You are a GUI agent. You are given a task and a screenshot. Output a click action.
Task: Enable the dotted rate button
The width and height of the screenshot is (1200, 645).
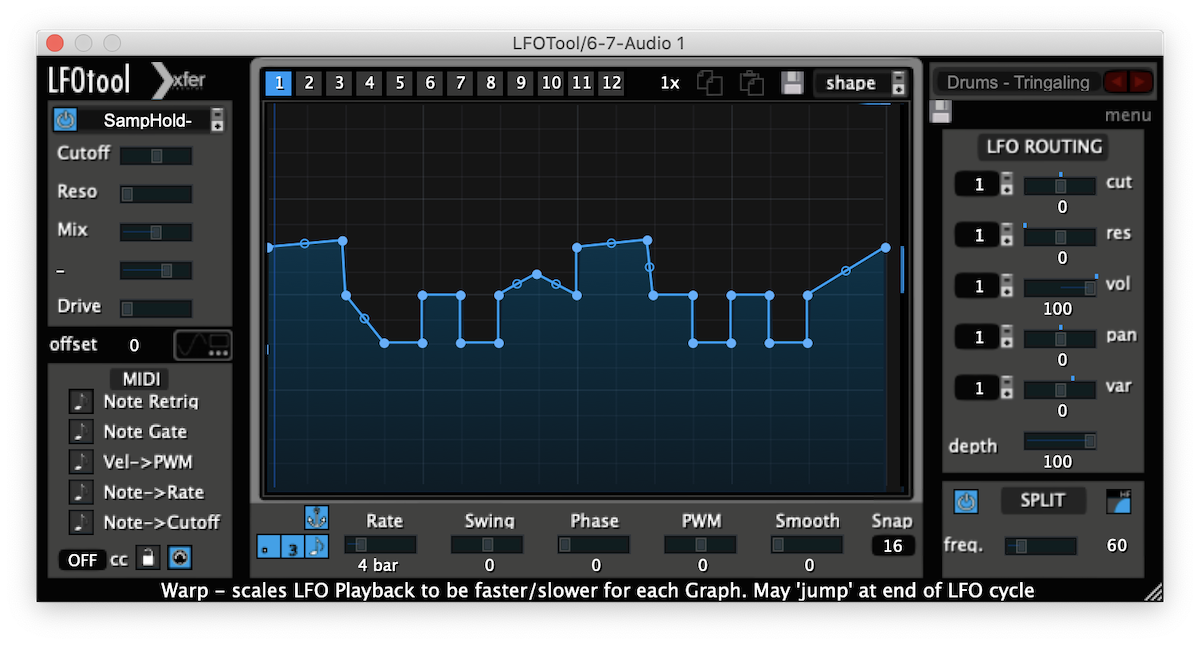(x=268, y=546)
